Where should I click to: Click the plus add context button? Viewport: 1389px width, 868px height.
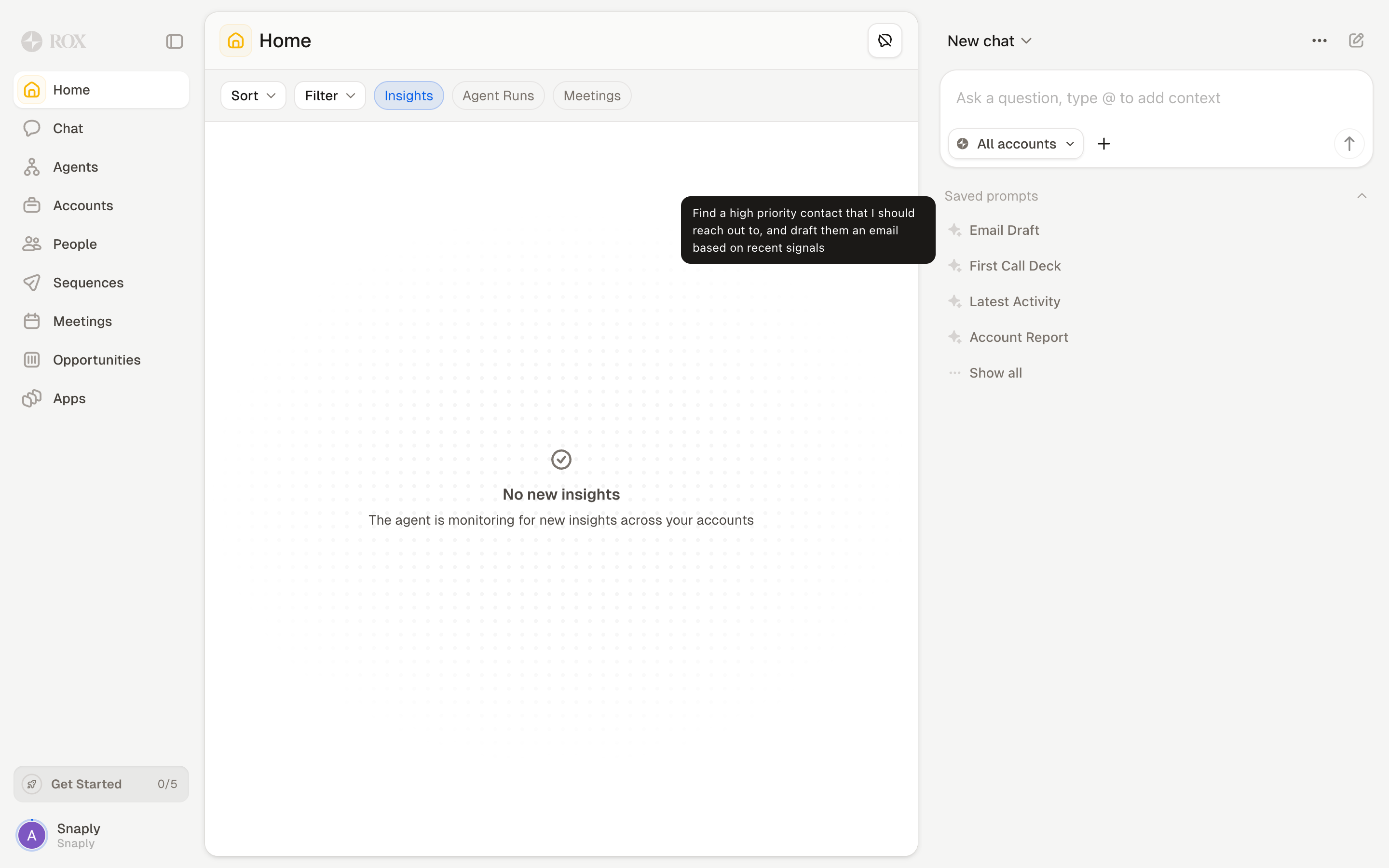click(x=1104, y=144)
